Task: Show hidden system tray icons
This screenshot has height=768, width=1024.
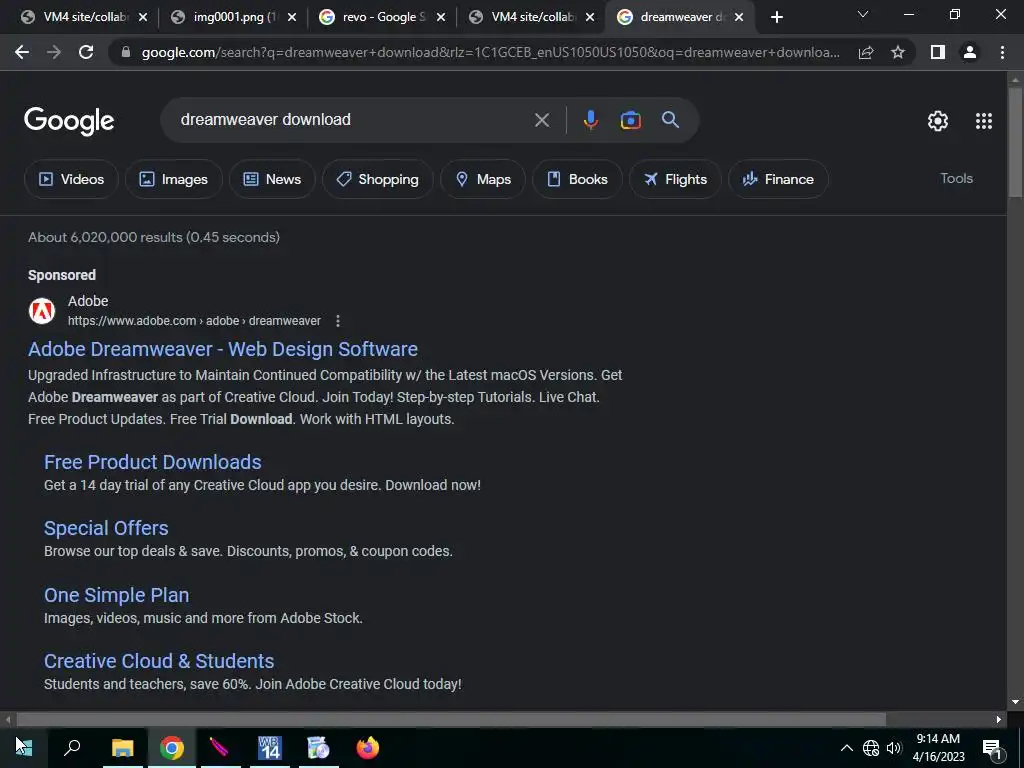Action: (x=846, y=748)
